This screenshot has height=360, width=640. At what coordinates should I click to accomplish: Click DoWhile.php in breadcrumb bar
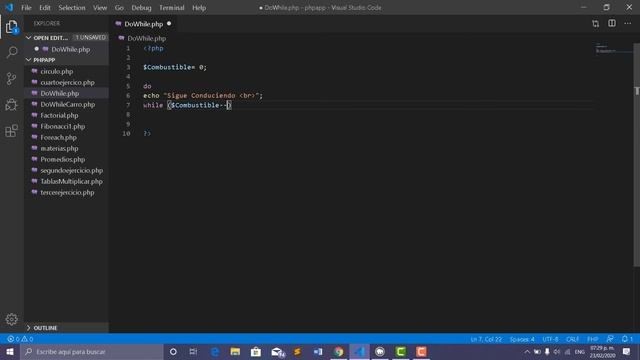[x=147, y=38]
